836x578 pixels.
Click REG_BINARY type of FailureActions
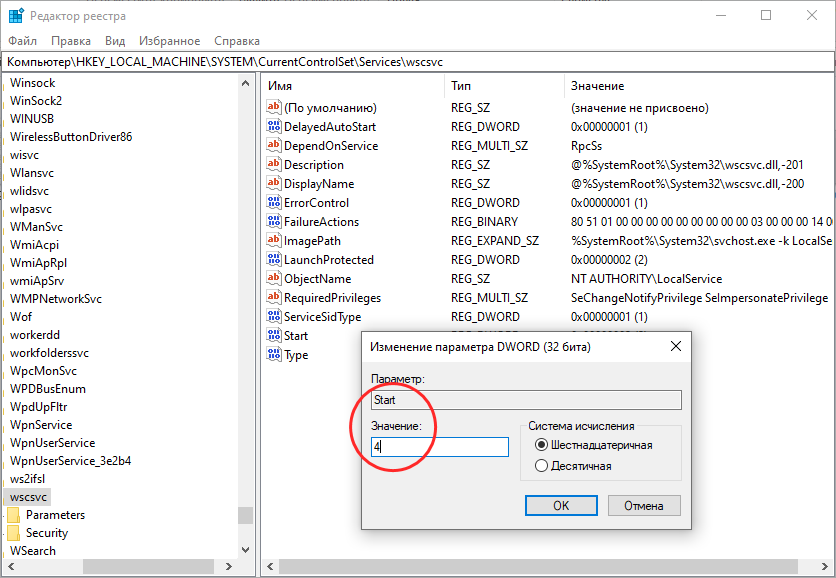(484, 222)
